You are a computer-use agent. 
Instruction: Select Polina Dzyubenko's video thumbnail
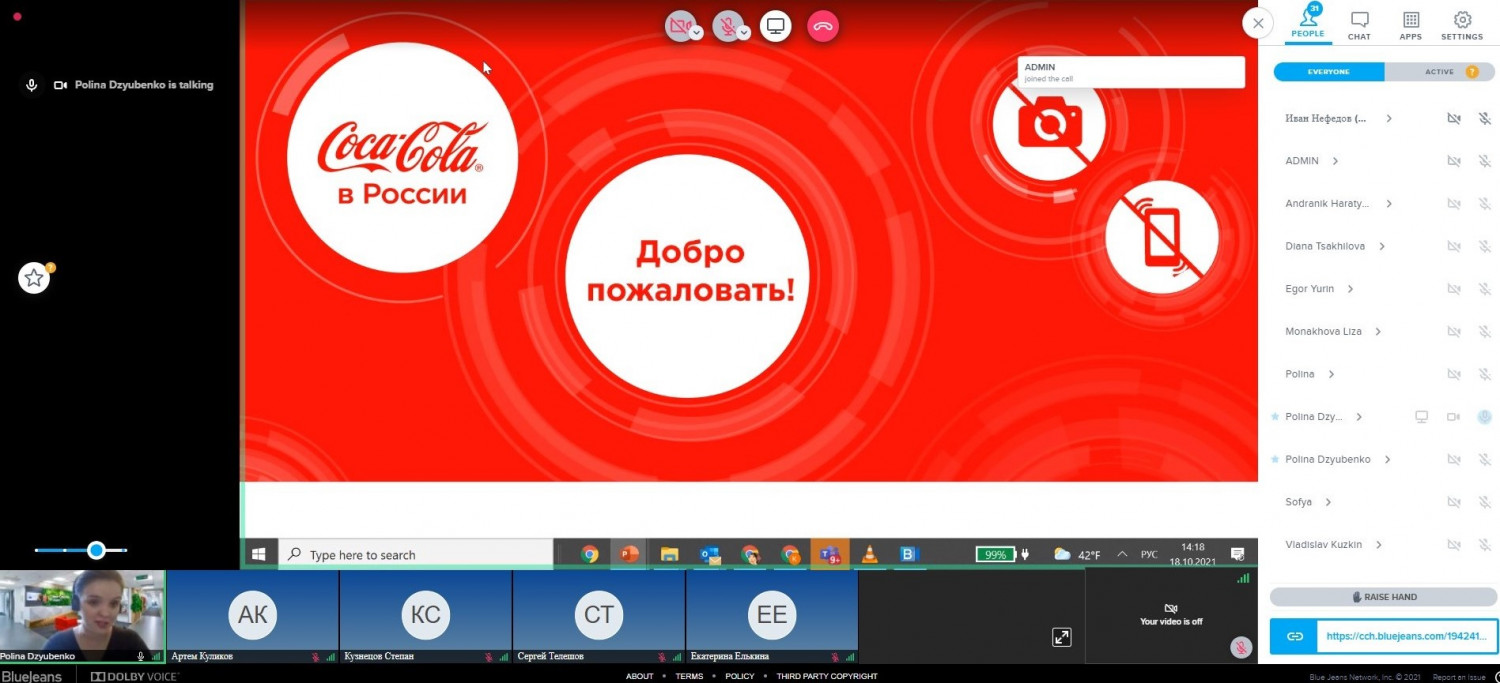tap(82, 616)
